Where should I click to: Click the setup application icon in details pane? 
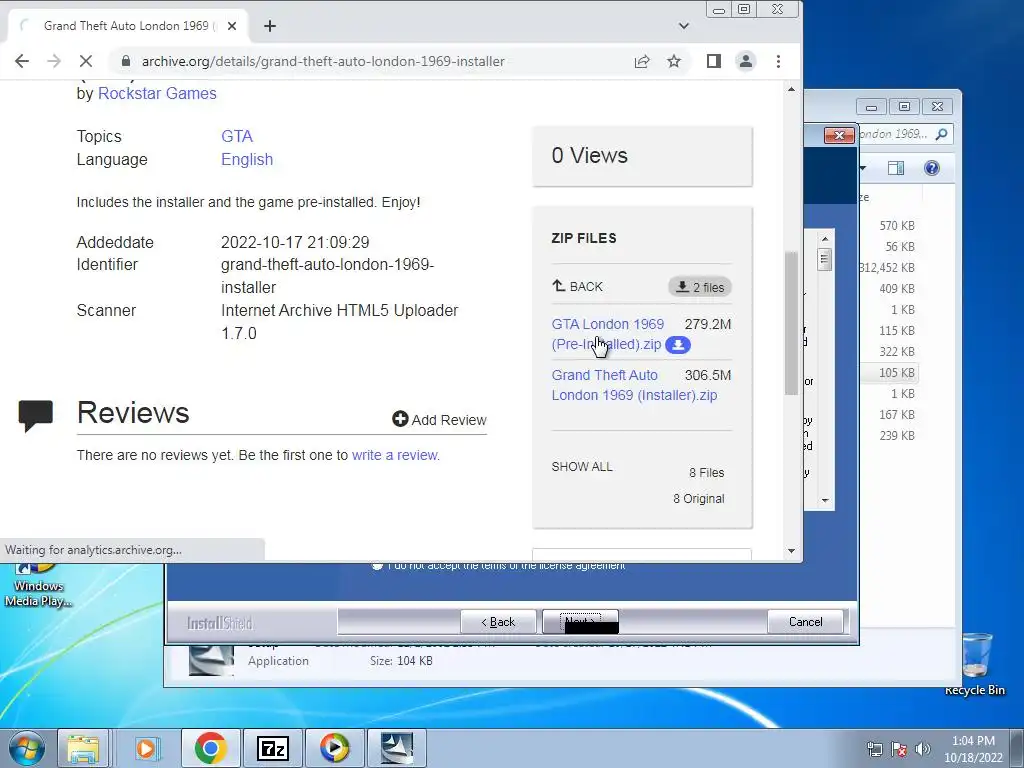tap(211, 660)
